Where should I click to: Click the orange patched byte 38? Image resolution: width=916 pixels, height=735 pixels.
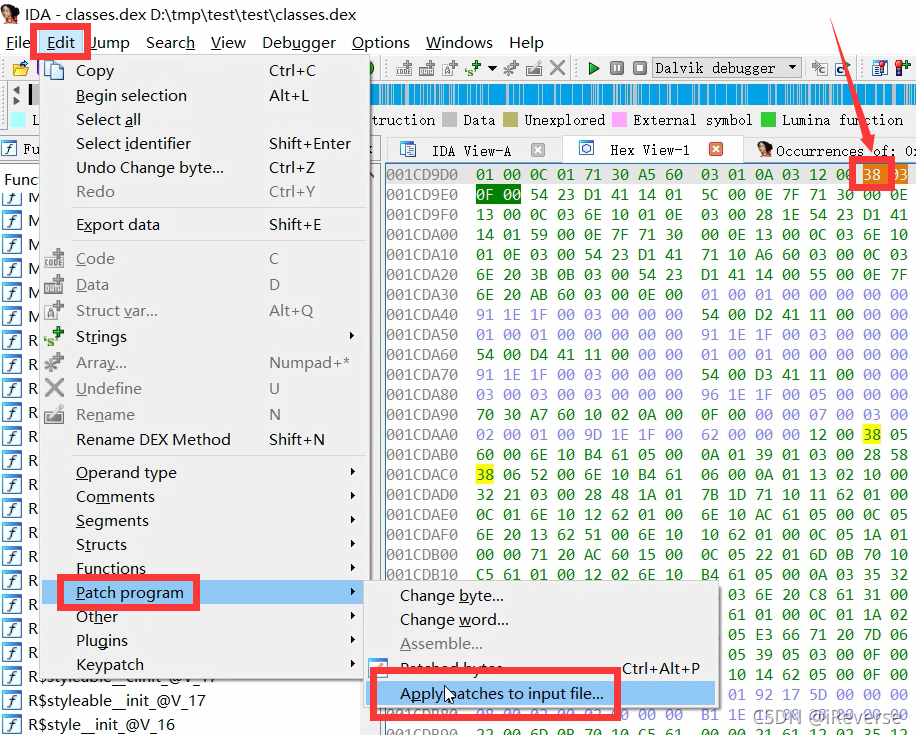pos(872,174)
